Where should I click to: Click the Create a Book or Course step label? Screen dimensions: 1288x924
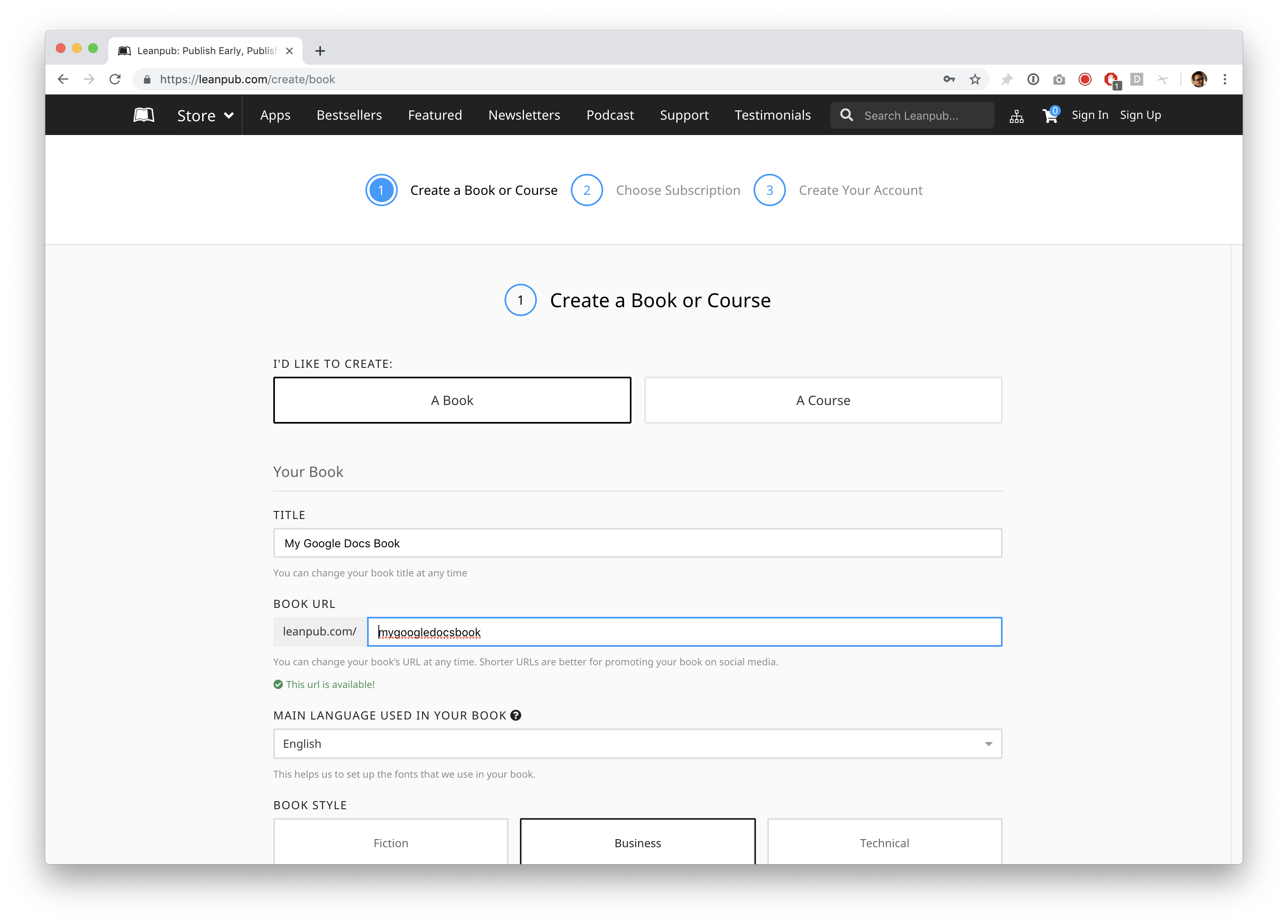pyautogui.click(x=484, y=190)
